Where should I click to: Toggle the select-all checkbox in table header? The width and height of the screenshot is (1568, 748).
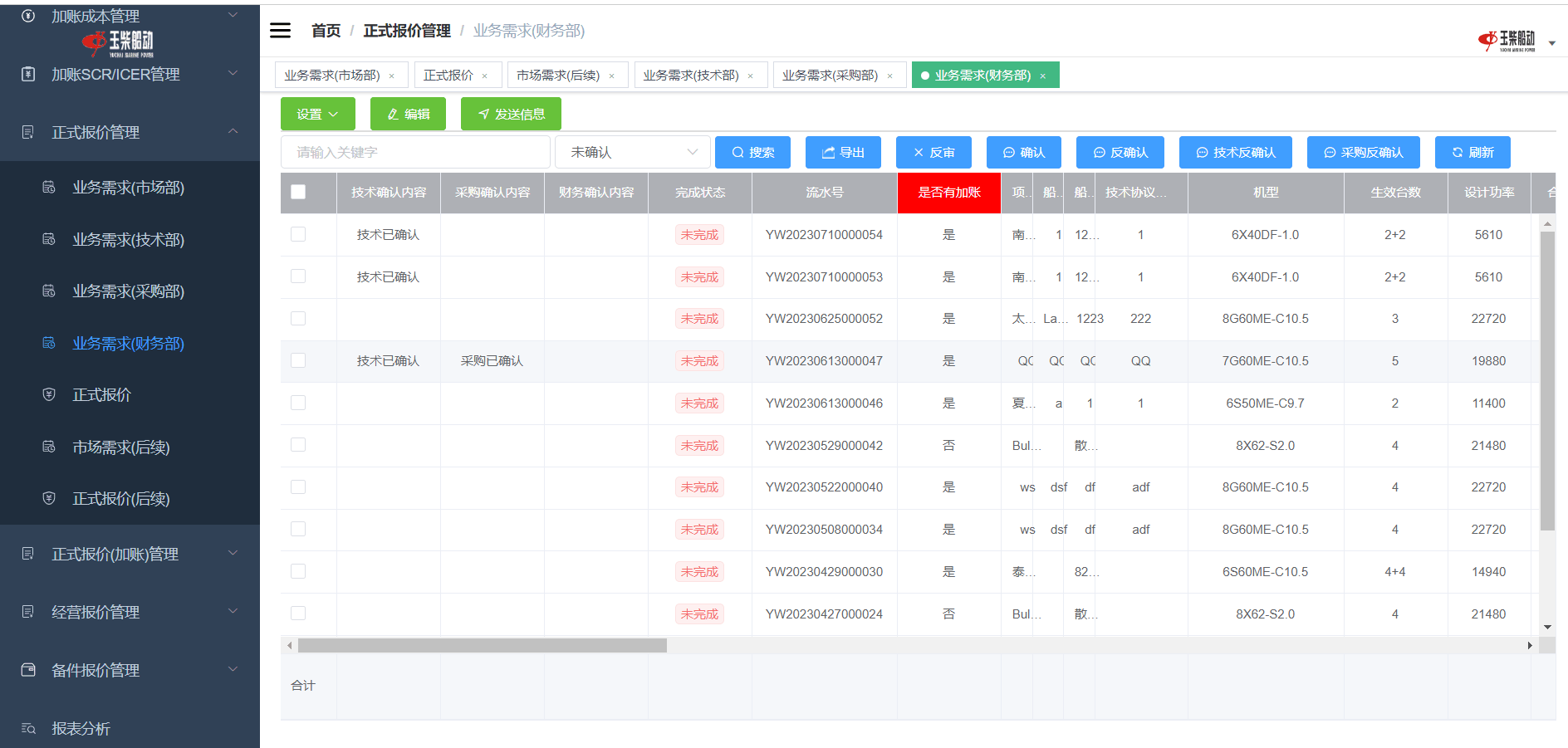click(x=298, y=193)
